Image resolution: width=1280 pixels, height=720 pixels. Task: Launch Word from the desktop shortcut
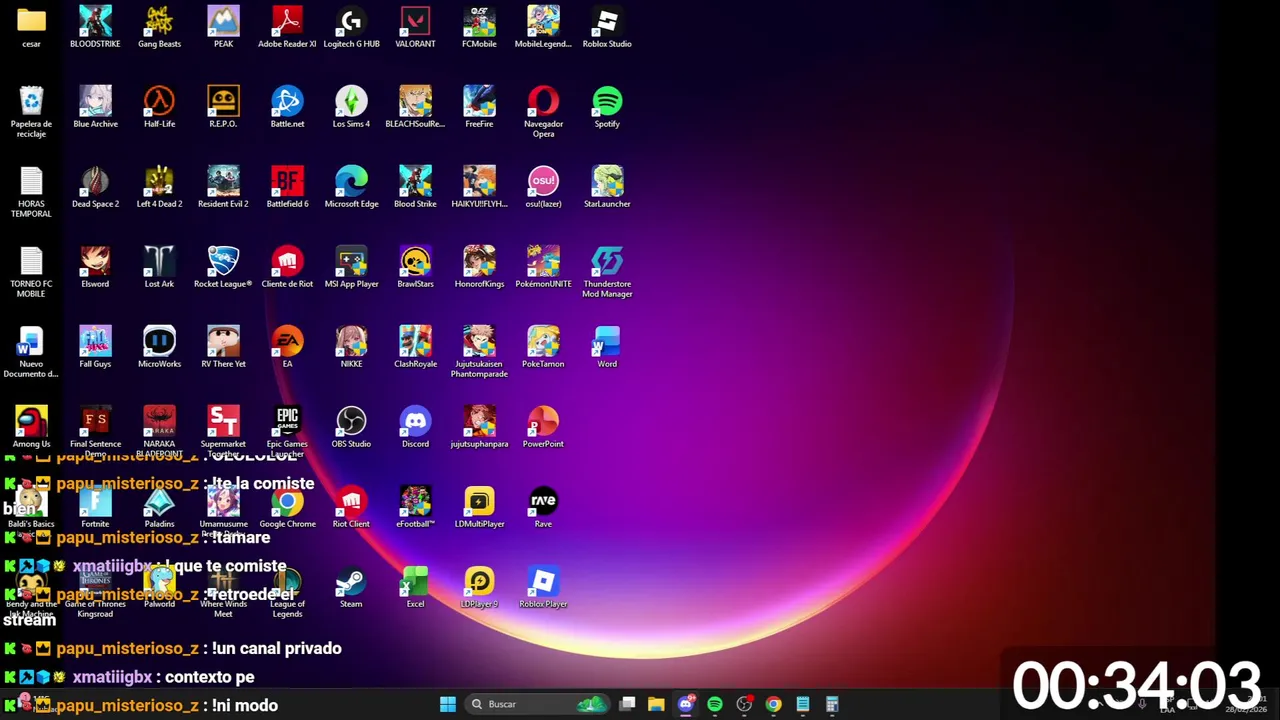point(607,347)
